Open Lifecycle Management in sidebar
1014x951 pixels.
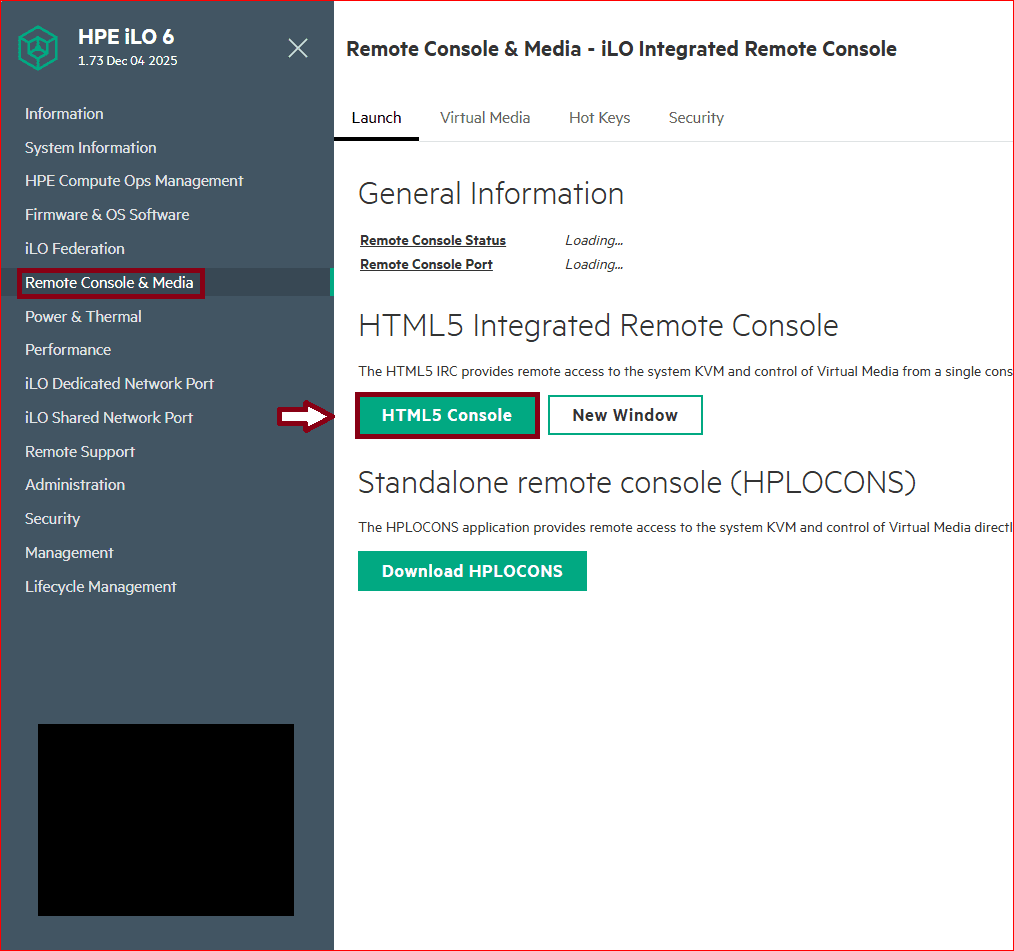(x=100, y=587)
